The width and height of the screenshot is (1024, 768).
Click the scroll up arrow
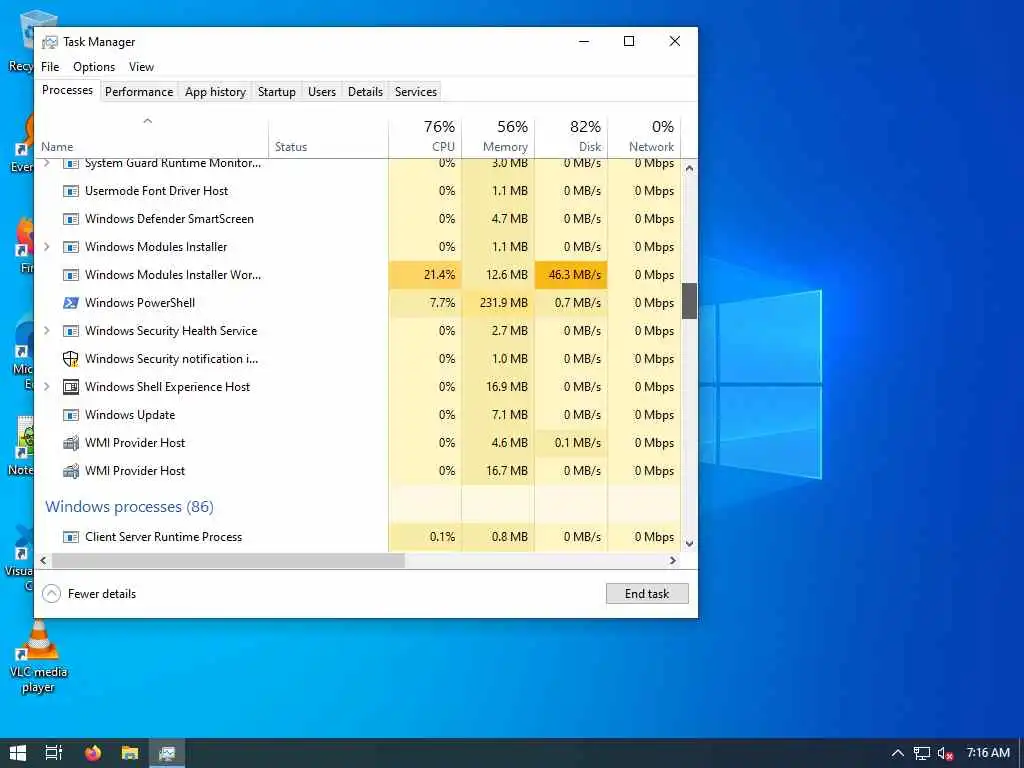[x=689, y=168]
